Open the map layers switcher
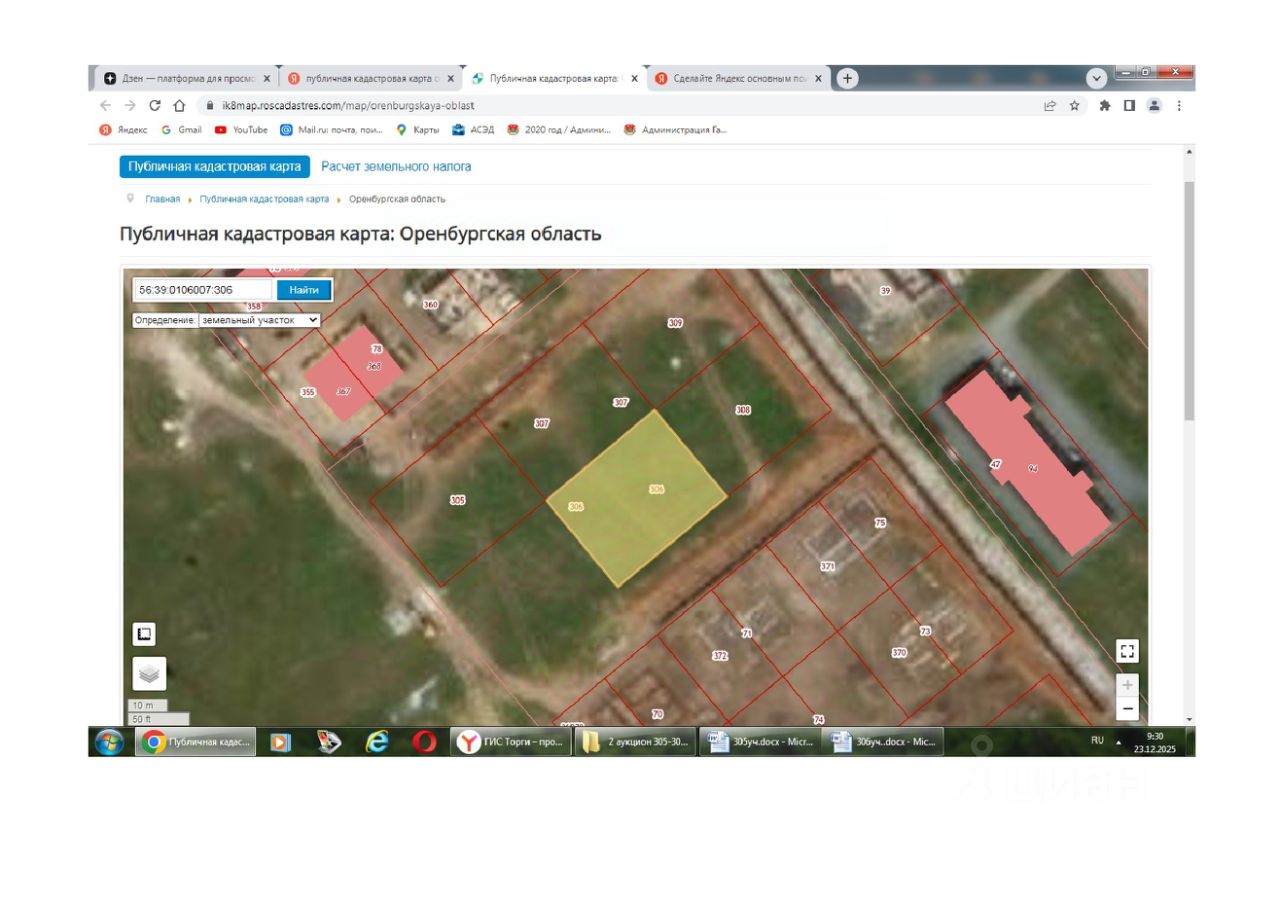Image resolution: width=1280 pixels, height=905 pixels. [149, 674]
